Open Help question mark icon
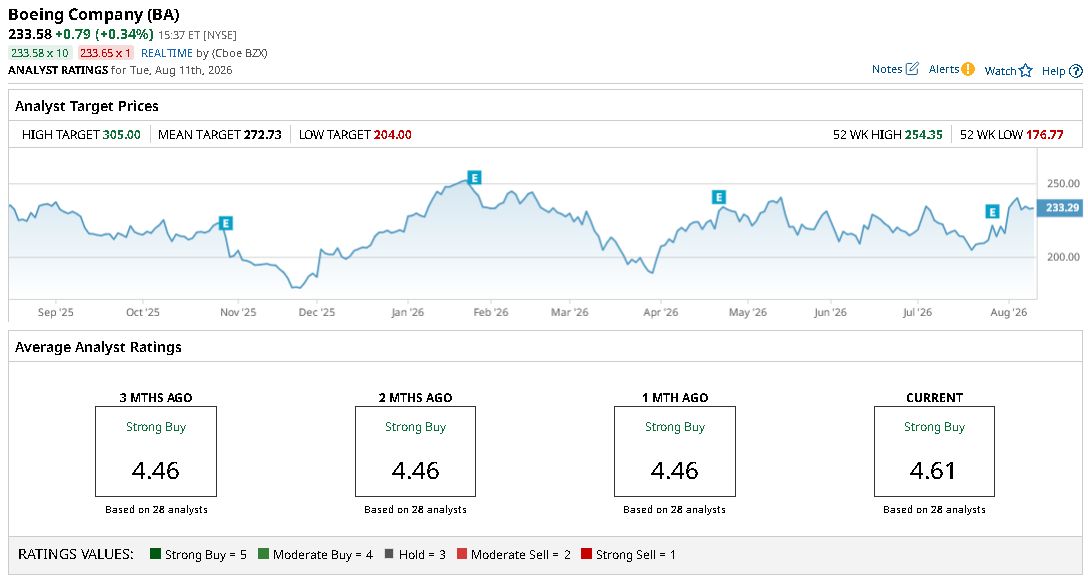The height and width of the screenshot is (582, 1088). tap(1076, 71)
